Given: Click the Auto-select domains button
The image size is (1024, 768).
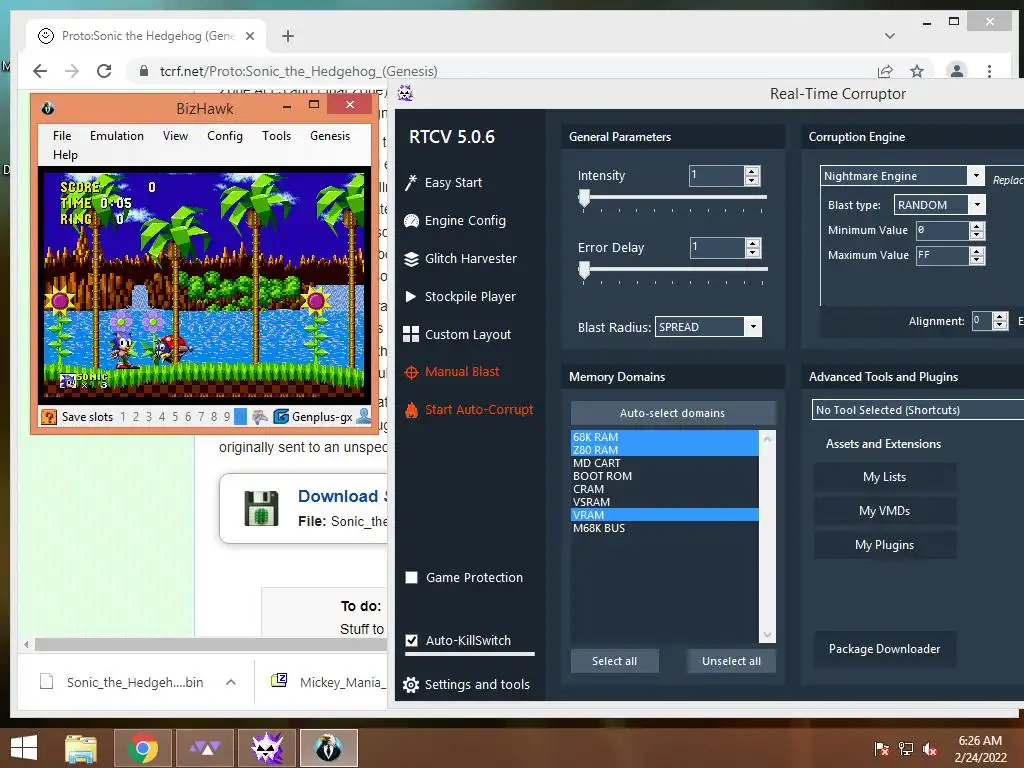Looking at the screenshot, I should (x=673, y=413).
